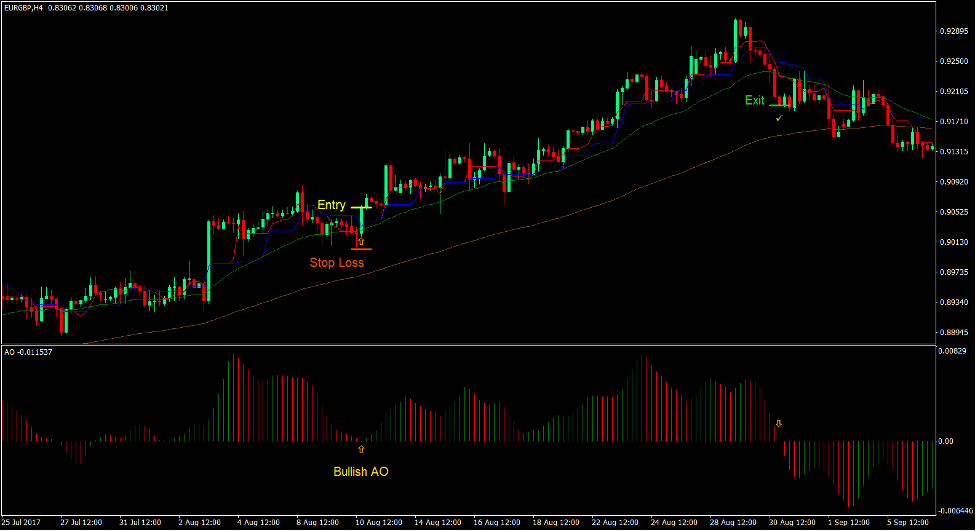Viewport: 977px width, 531px height.
Task: Click the AO indicator value label
Action: (28, 352)
